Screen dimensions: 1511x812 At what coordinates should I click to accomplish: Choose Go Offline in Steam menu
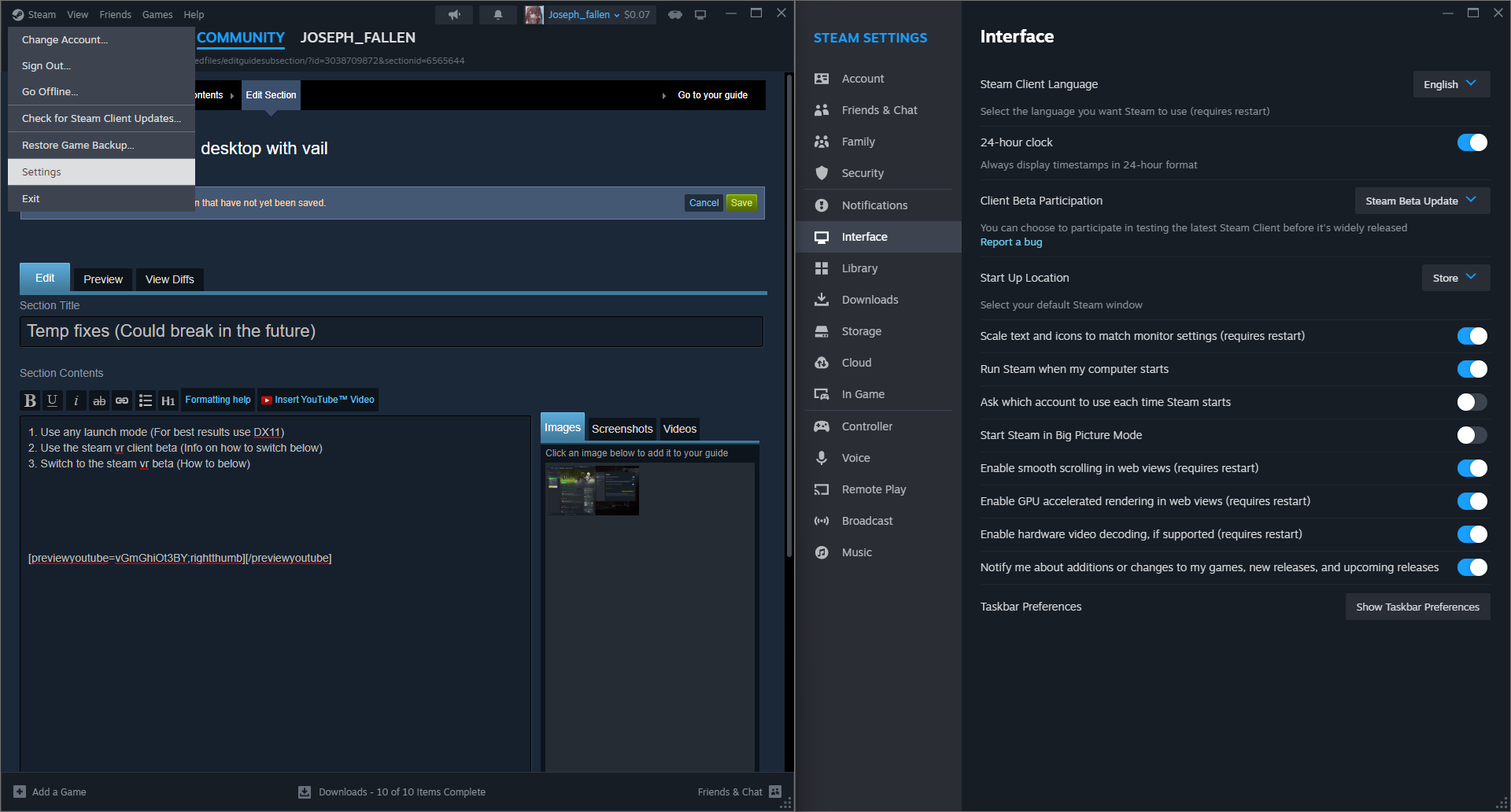(102, 92)
